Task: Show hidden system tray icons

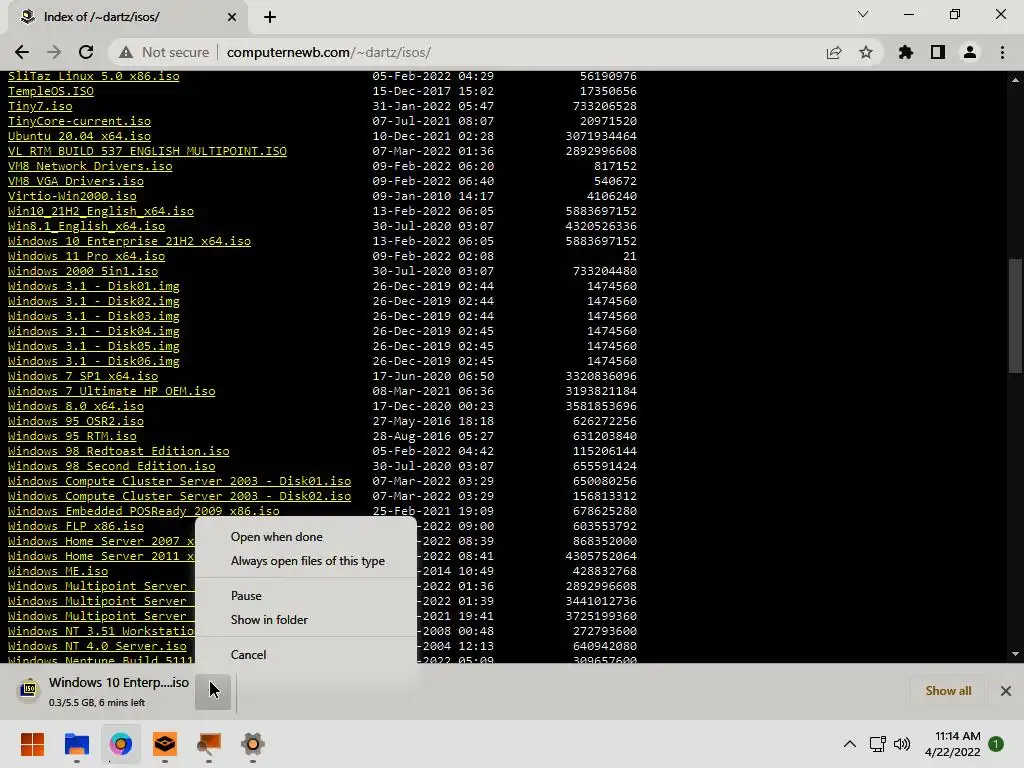Action: pos(850,744)
